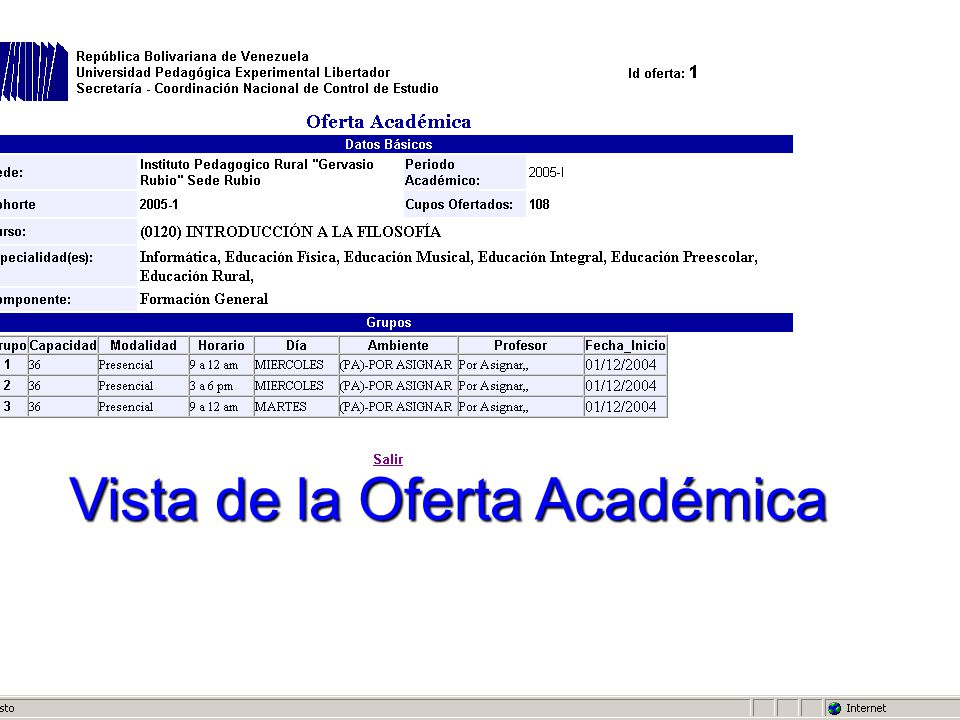The width and height of the screenshot is (960, 720).
Task: Click group number 2 cell
Action: 7,386
